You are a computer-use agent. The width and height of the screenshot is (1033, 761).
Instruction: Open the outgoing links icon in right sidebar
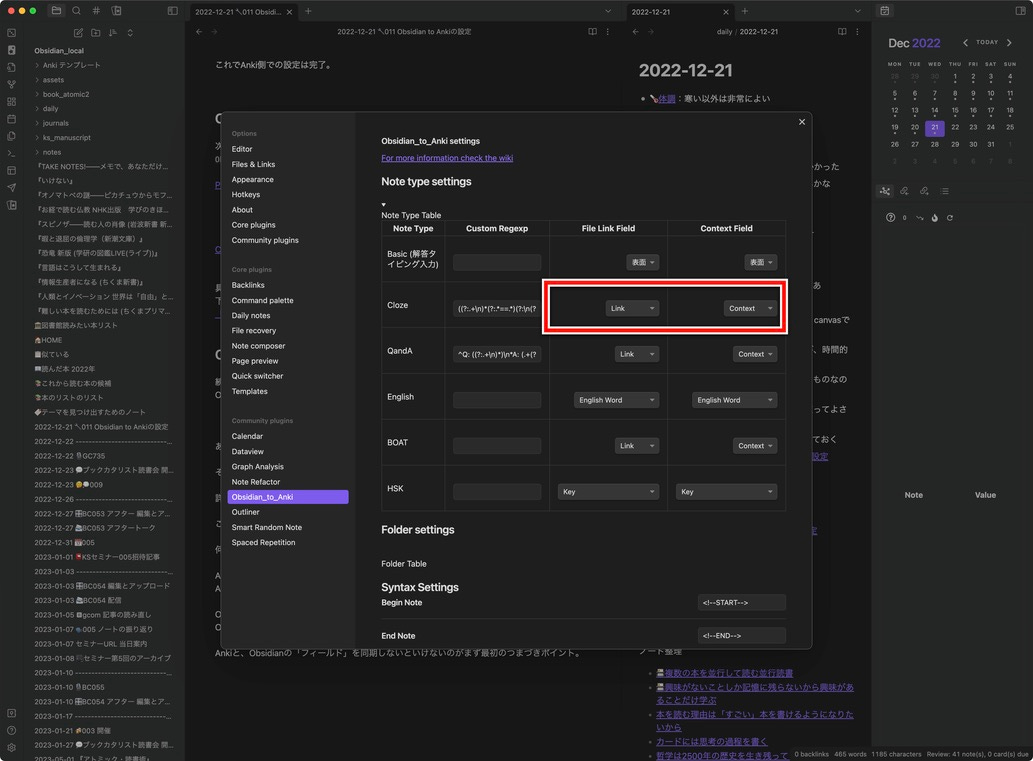pos(924,191)
